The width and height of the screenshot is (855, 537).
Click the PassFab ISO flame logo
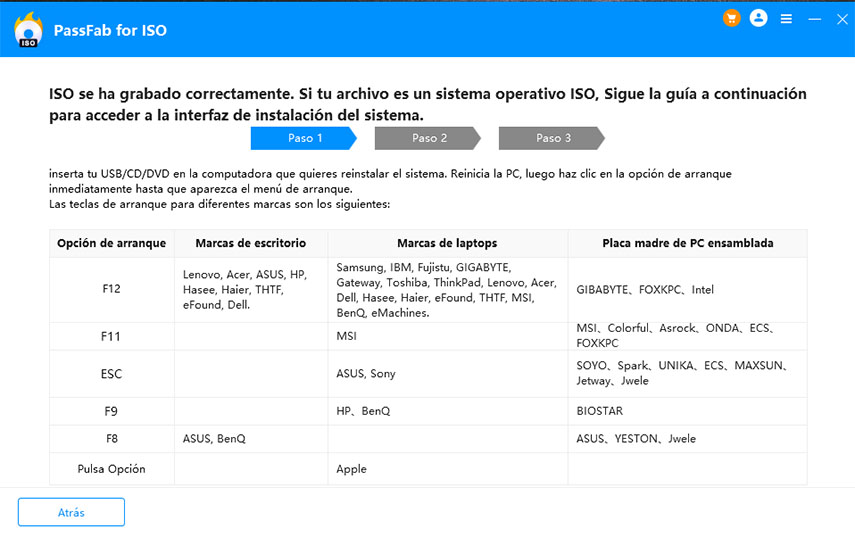click(x=28, y=29)
